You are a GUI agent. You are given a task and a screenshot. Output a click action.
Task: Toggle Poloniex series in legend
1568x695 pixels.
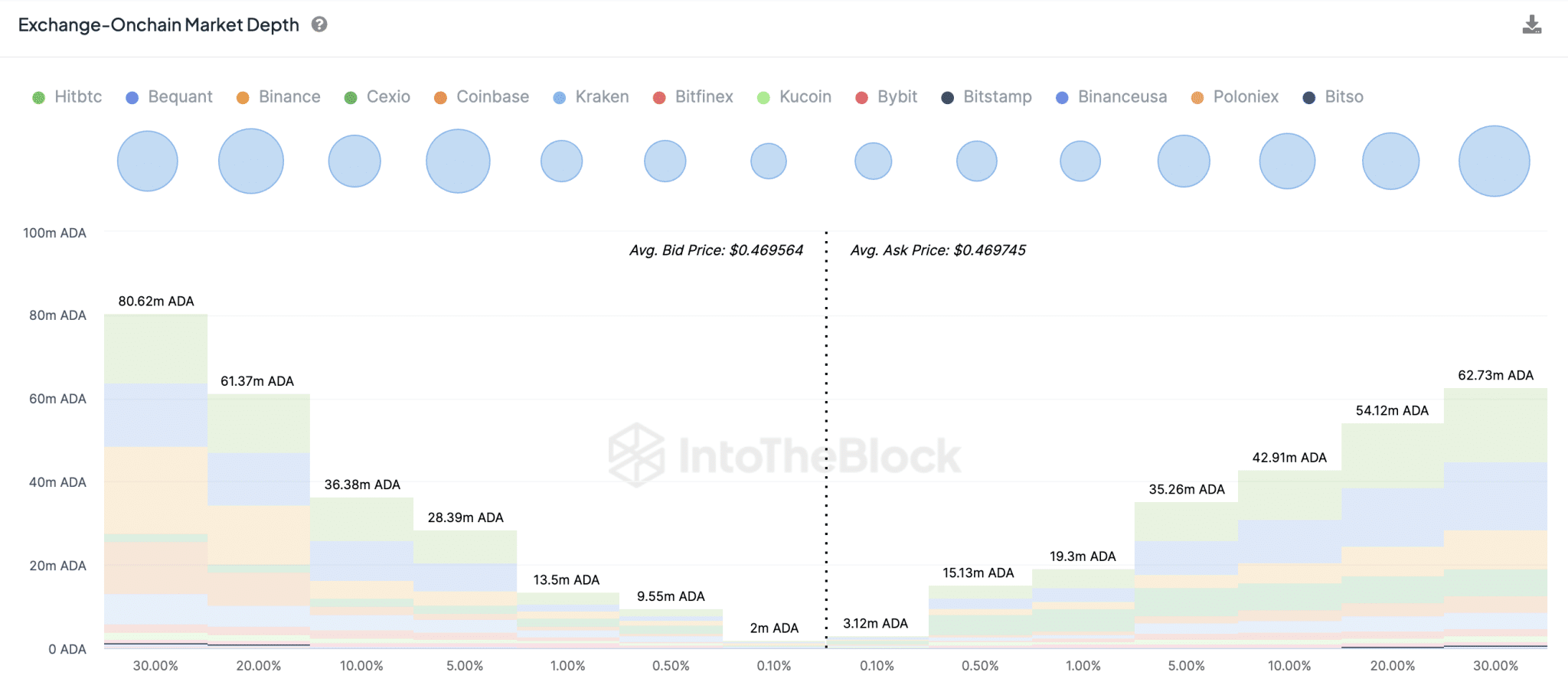pos(1235,97)
